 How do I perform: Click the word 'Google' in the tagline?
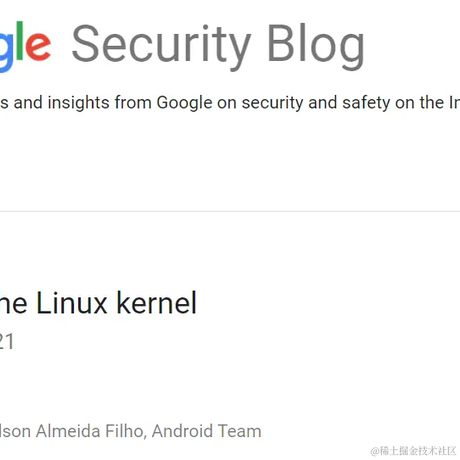184,103
